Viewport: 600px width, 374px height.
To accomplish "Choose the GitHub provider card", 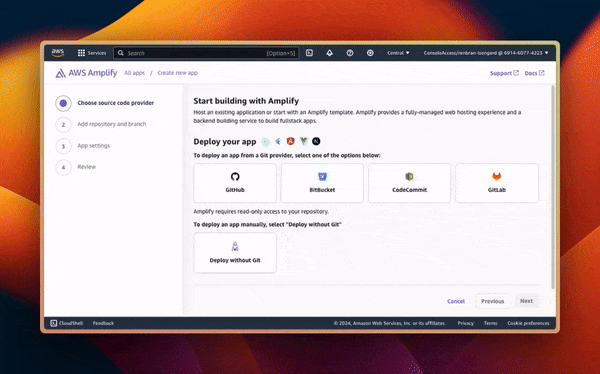I will point(235,183).
